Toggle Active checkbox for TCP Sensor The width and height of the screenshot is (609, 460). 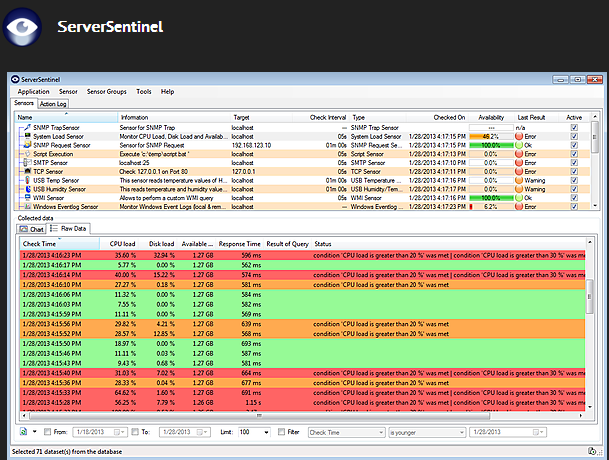tap(574, 171)
